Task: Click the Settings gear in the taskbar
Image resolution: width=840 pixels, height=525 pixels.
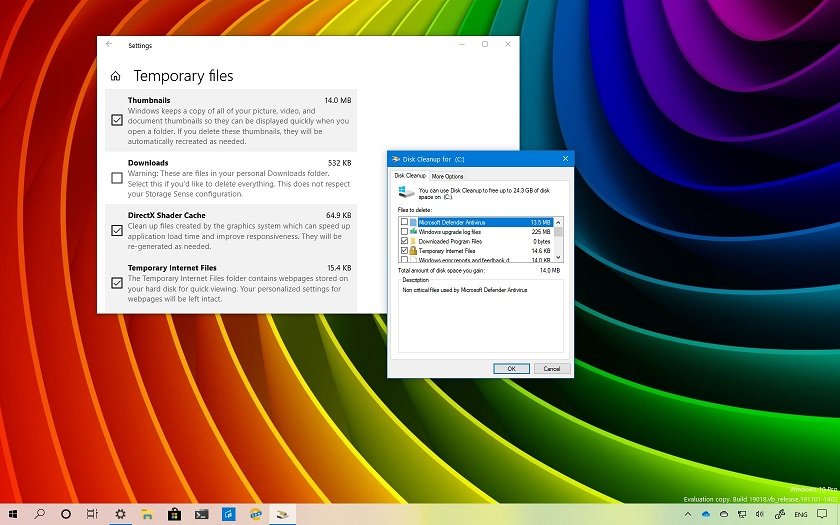Action: click(120, 513)
